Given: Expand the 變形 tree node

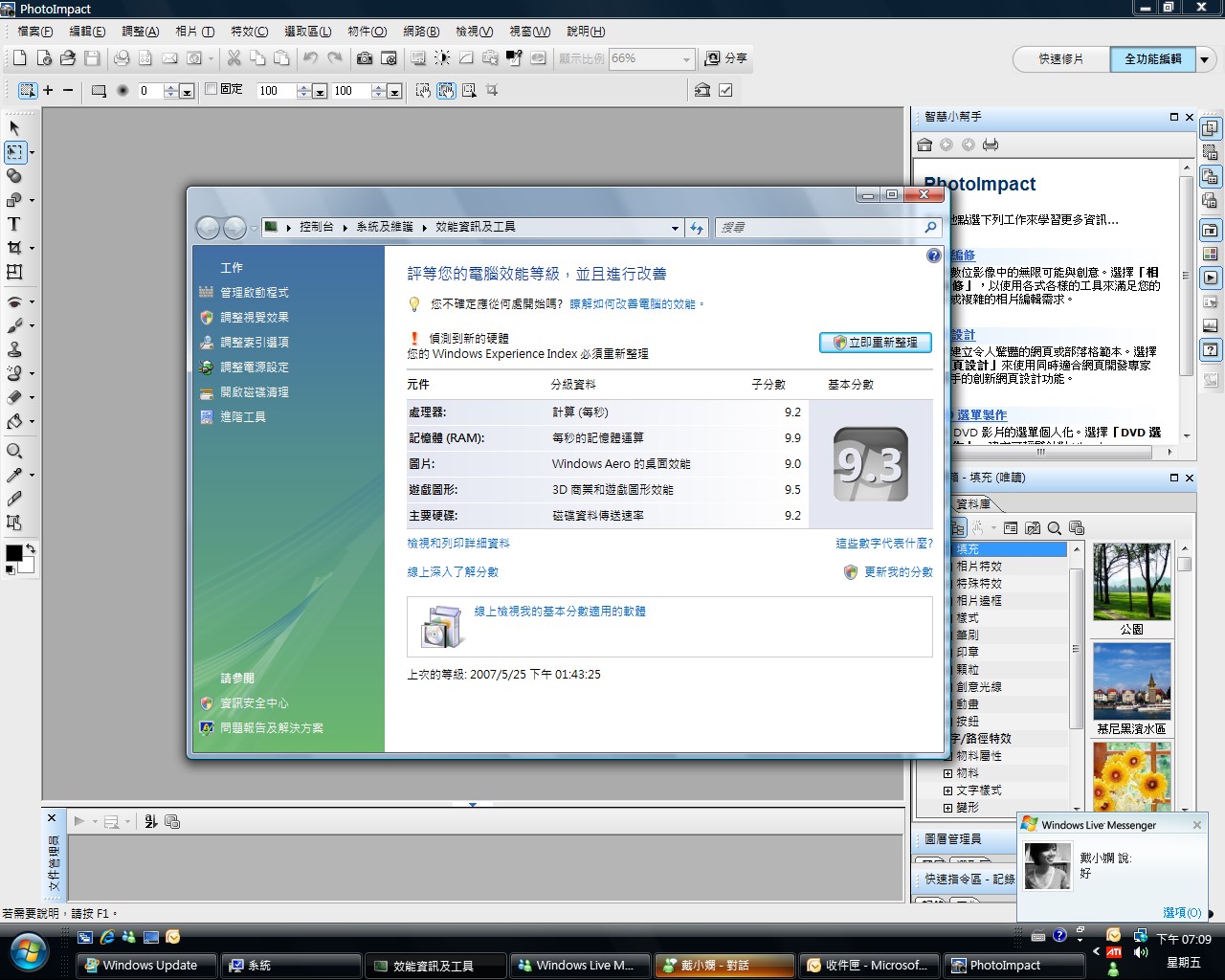Looking at the screenshot, I should [947, 808].
